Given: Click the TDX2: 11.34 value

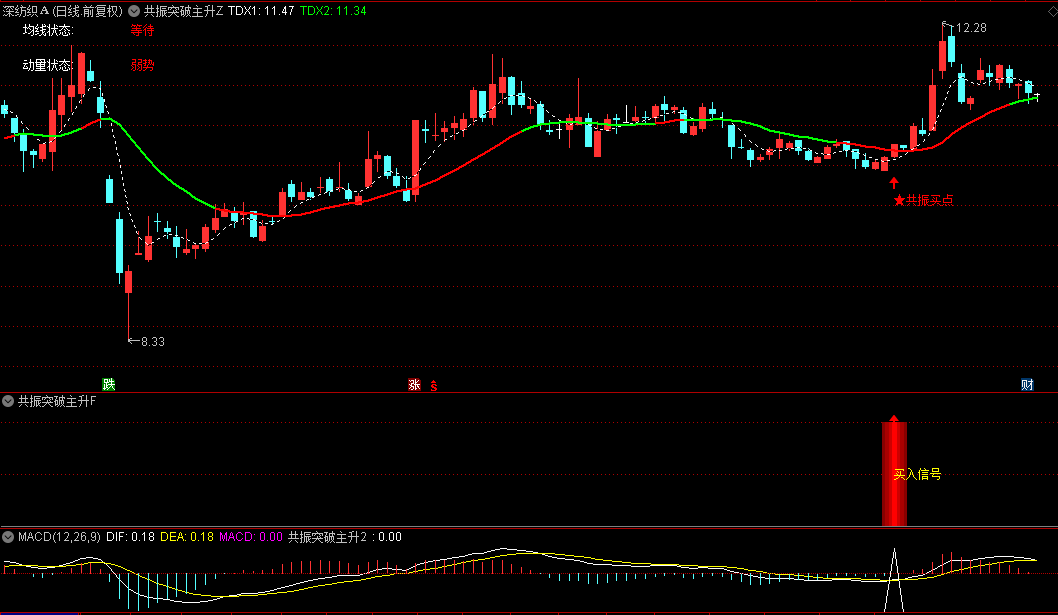Looking at the screenshot, I should tap(333, 11).
